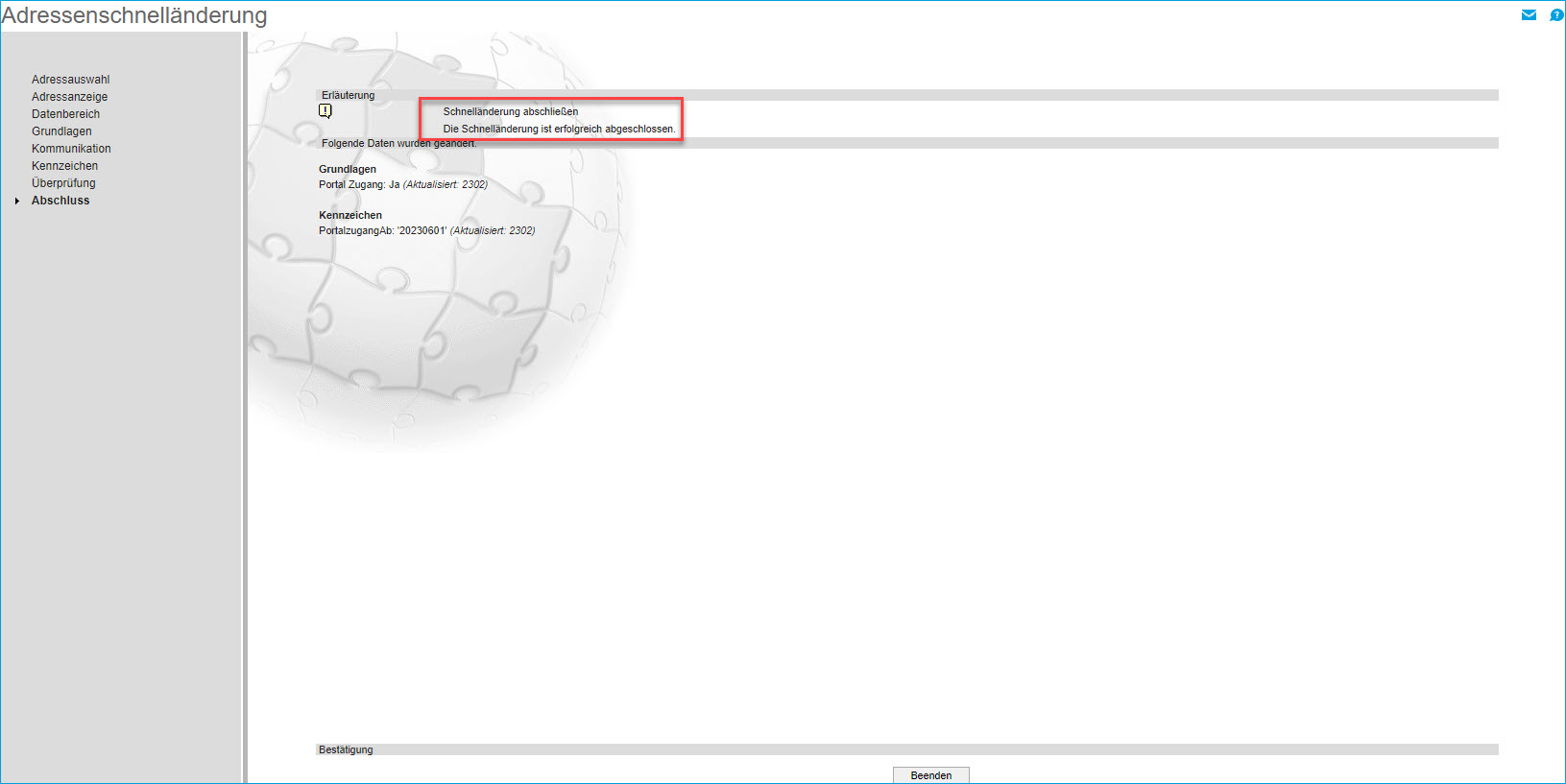Click the arrow marker beside Abschluss

(x=17, y=201)
